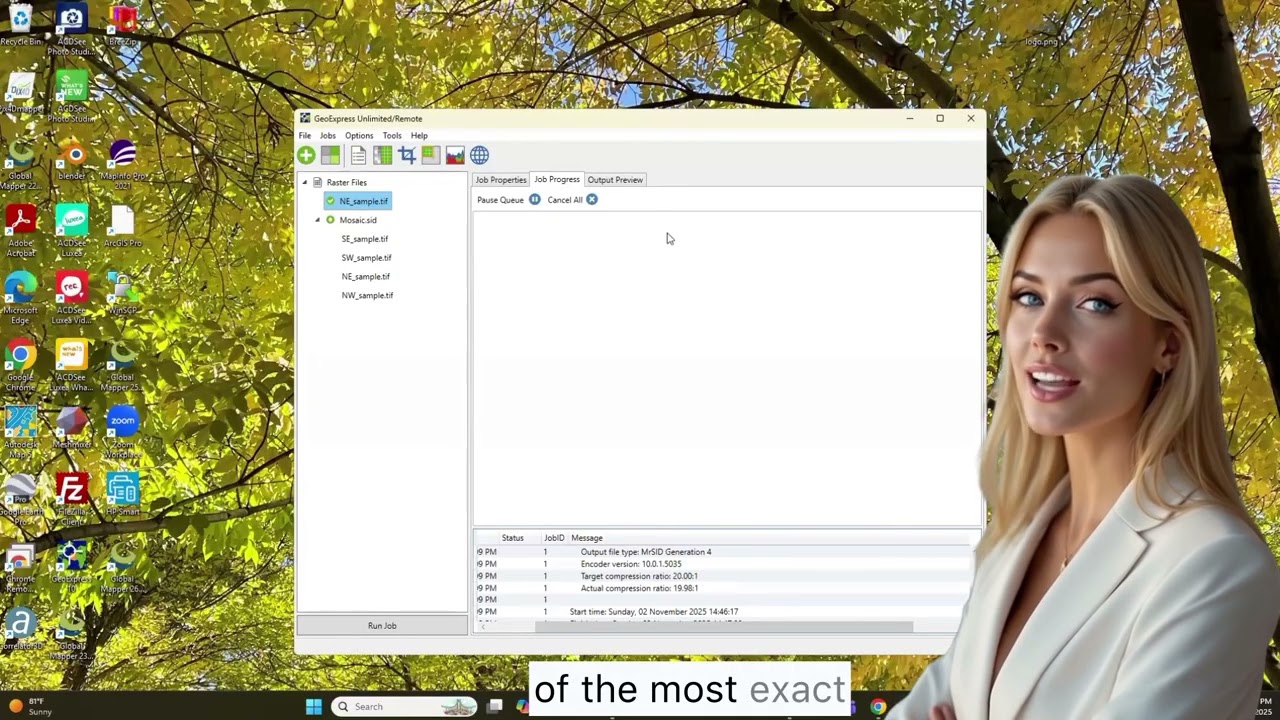The width and height of the screenshot is (1280, 720).
Task: Collapse the Mosaic.sid tree node
Action: (318, 220)
